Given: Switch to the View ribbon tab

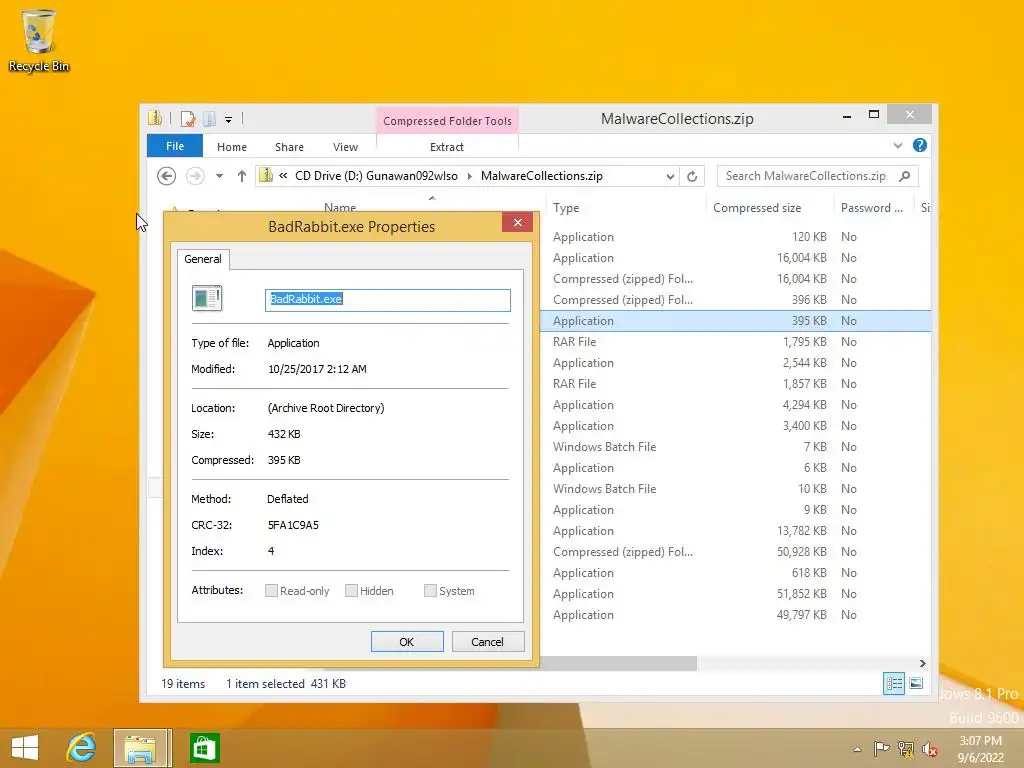Looking at the screenshot, I should (345, 147).
